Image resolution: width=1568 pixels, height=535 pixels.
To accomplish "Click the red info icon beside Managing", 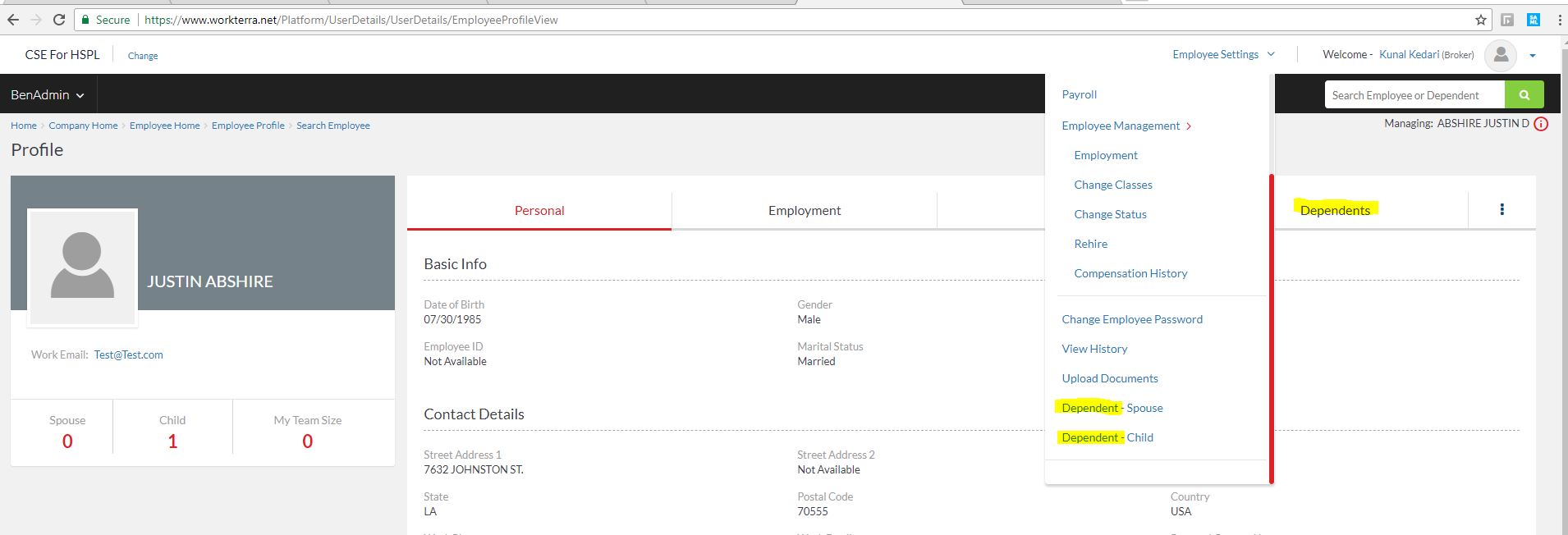I will (x=1541, y=125).
